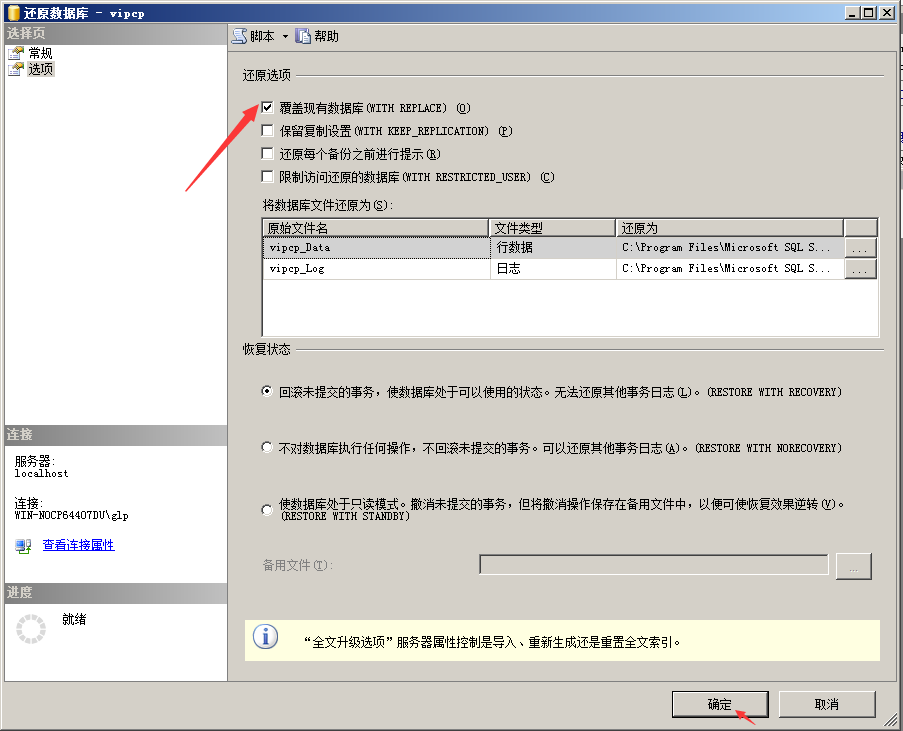Enable 保留复制设置 KEEP_REPLICATION checkbox
This screenshot has width=903, height=731.
coord(267,131)
